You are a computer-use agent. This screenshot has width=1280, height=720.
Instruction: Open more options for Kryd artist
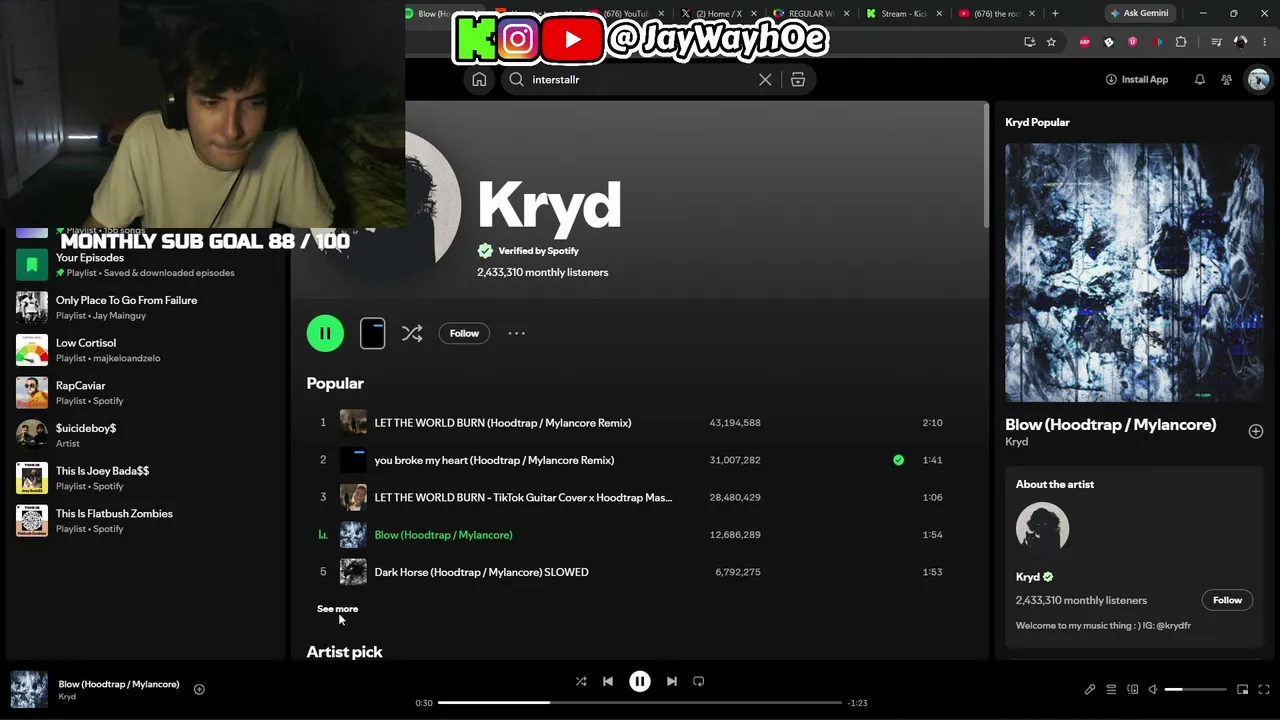(x=516, y=334)
